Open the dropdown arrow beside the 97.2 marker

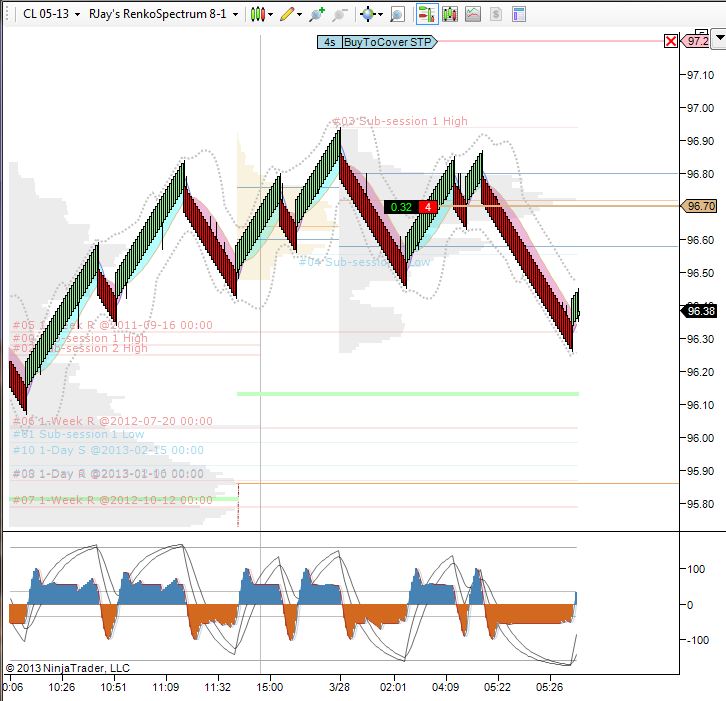click(719, 38)
